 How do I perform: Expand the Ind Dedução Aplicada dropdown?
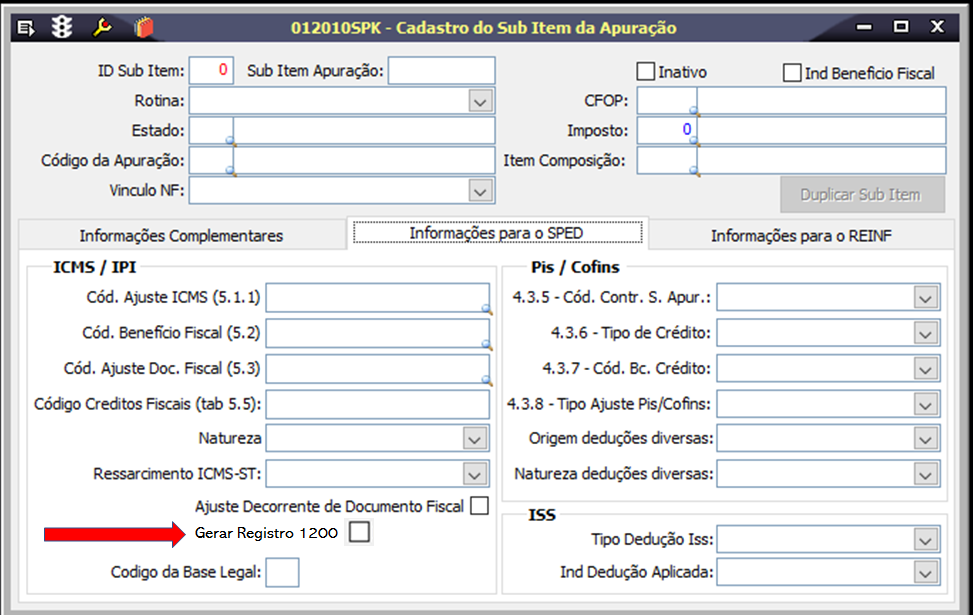[x=926, y=572]
